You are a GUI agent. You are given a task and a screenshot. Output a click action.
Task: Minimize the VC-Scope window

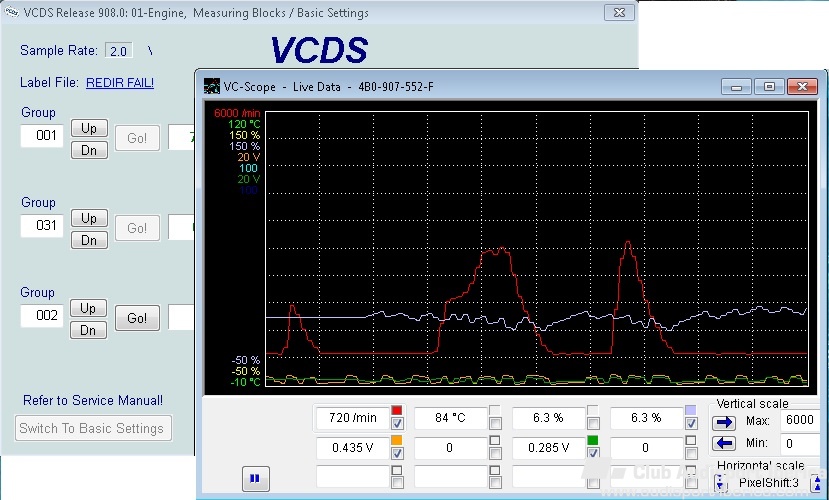pos(736,86)
